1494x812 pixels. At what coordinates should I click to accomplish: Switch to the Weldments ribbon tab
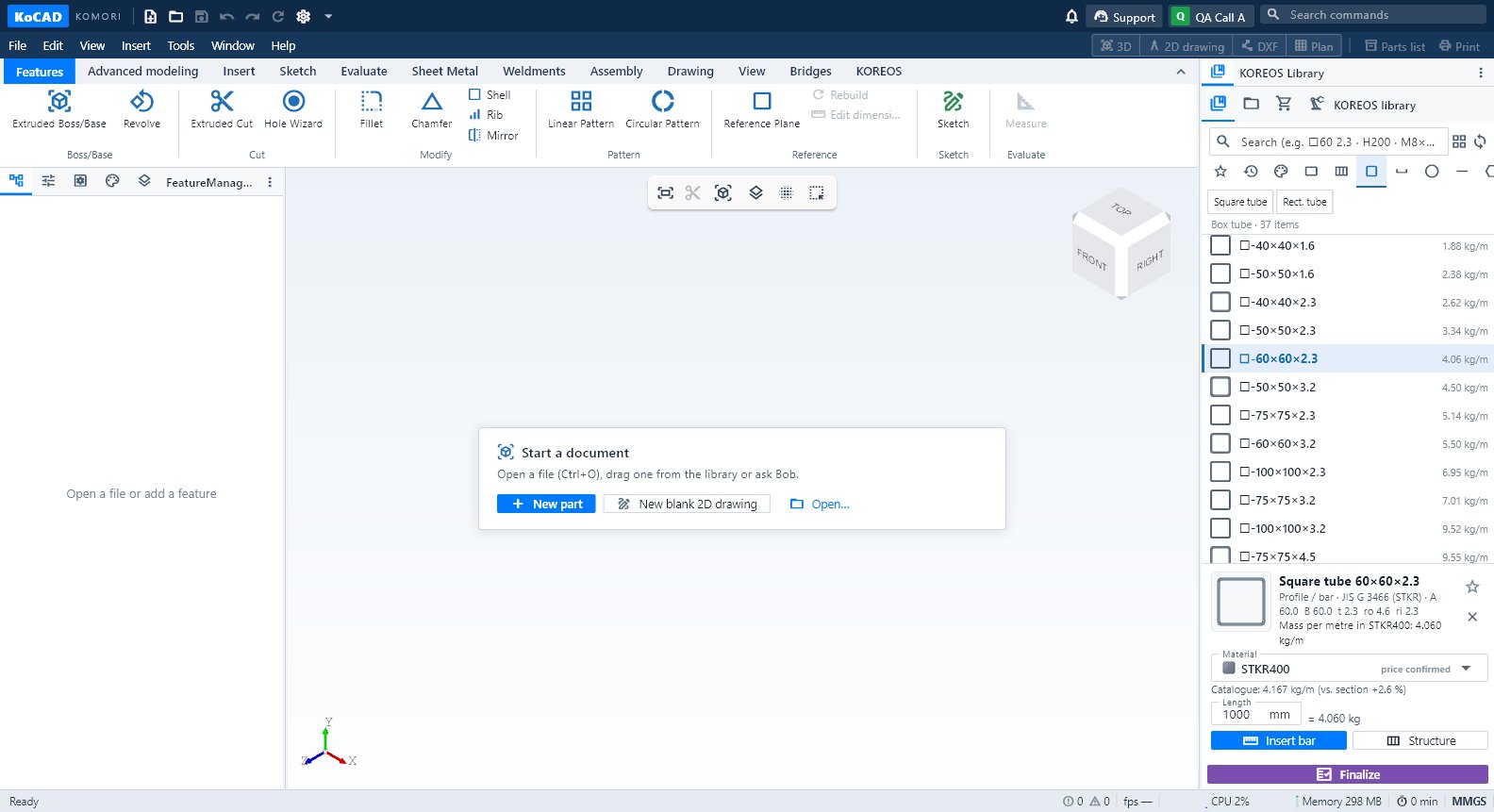(534, 71)
